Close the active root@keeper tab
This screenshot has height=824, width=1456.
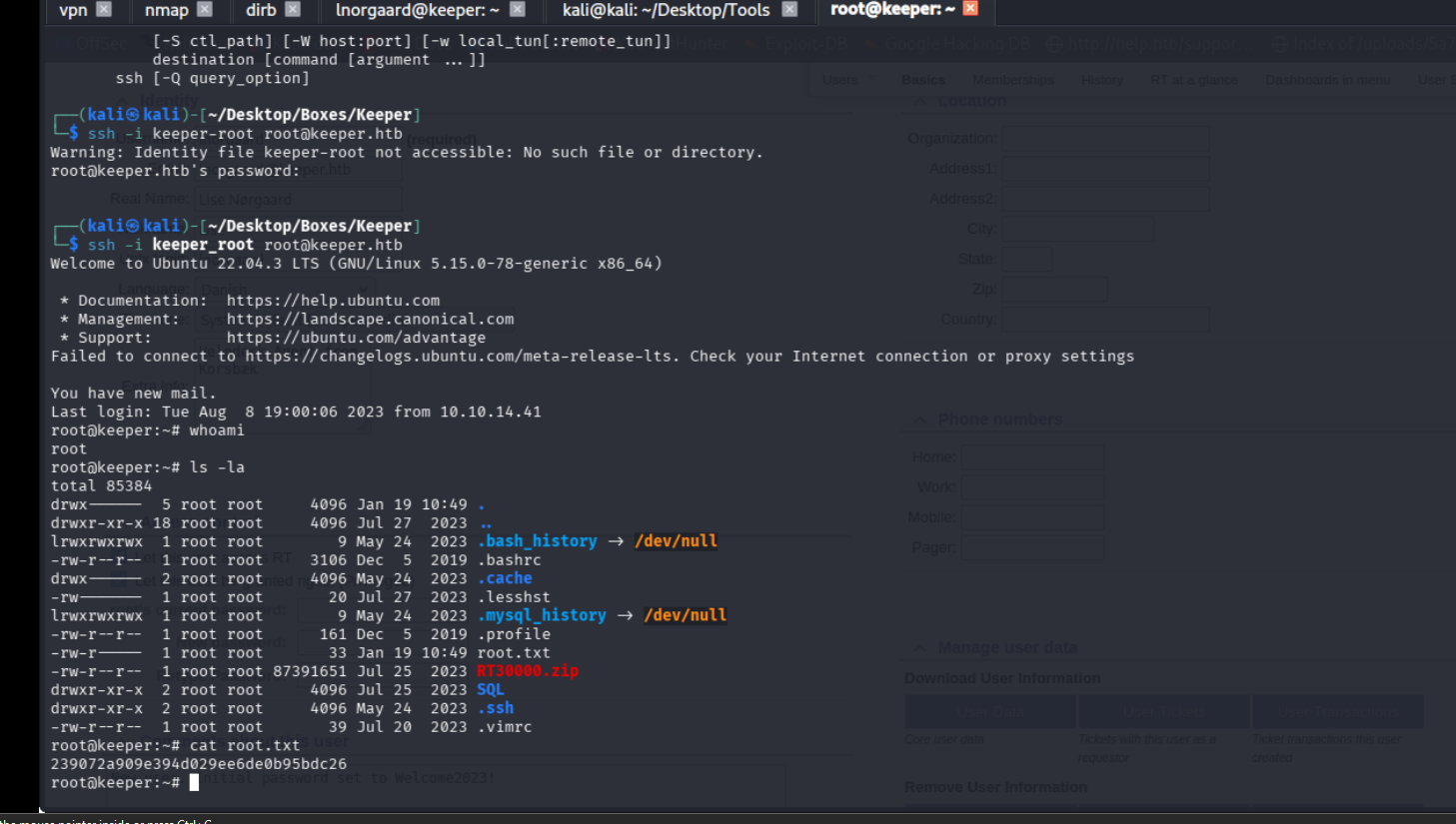pyautogui.click(x=970, y=9)
